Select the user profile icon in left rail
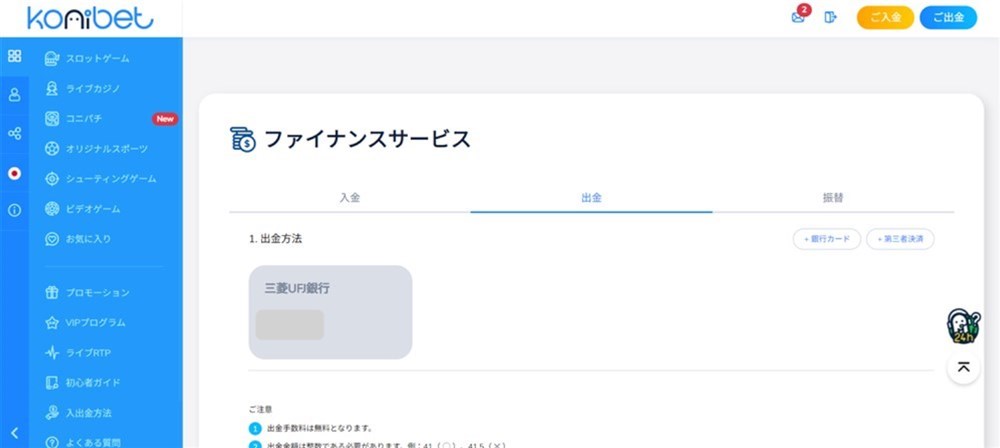The width and height of the screenshot is (1000, 448). (14, 95)
